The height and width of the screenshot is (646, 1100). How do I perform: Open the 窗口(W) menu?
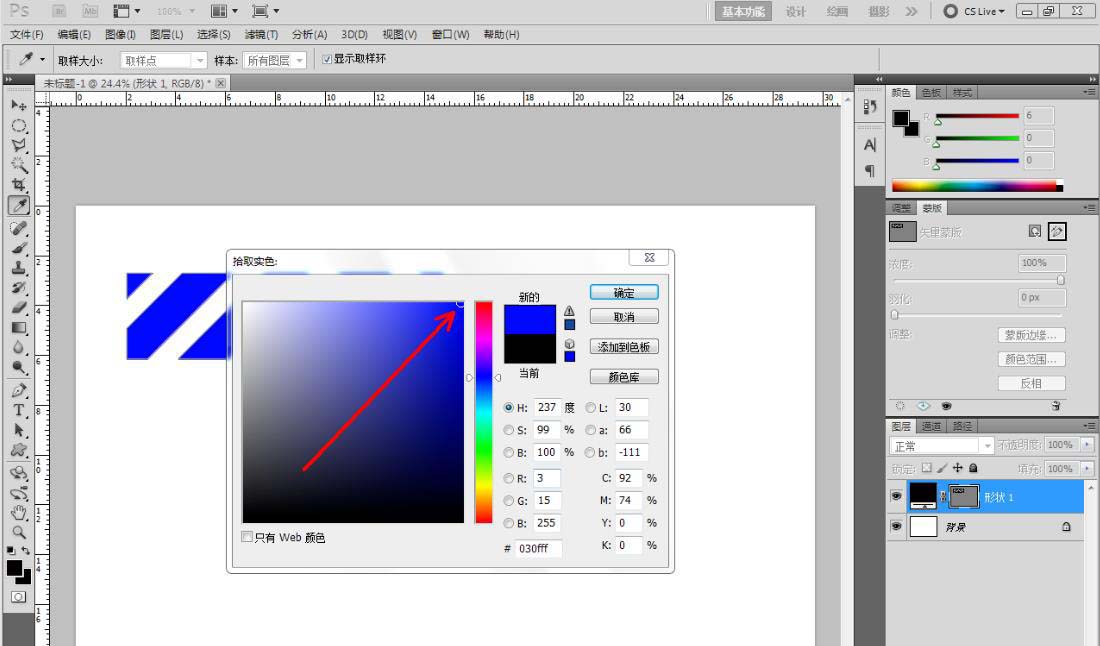click(x=450, y=34)
